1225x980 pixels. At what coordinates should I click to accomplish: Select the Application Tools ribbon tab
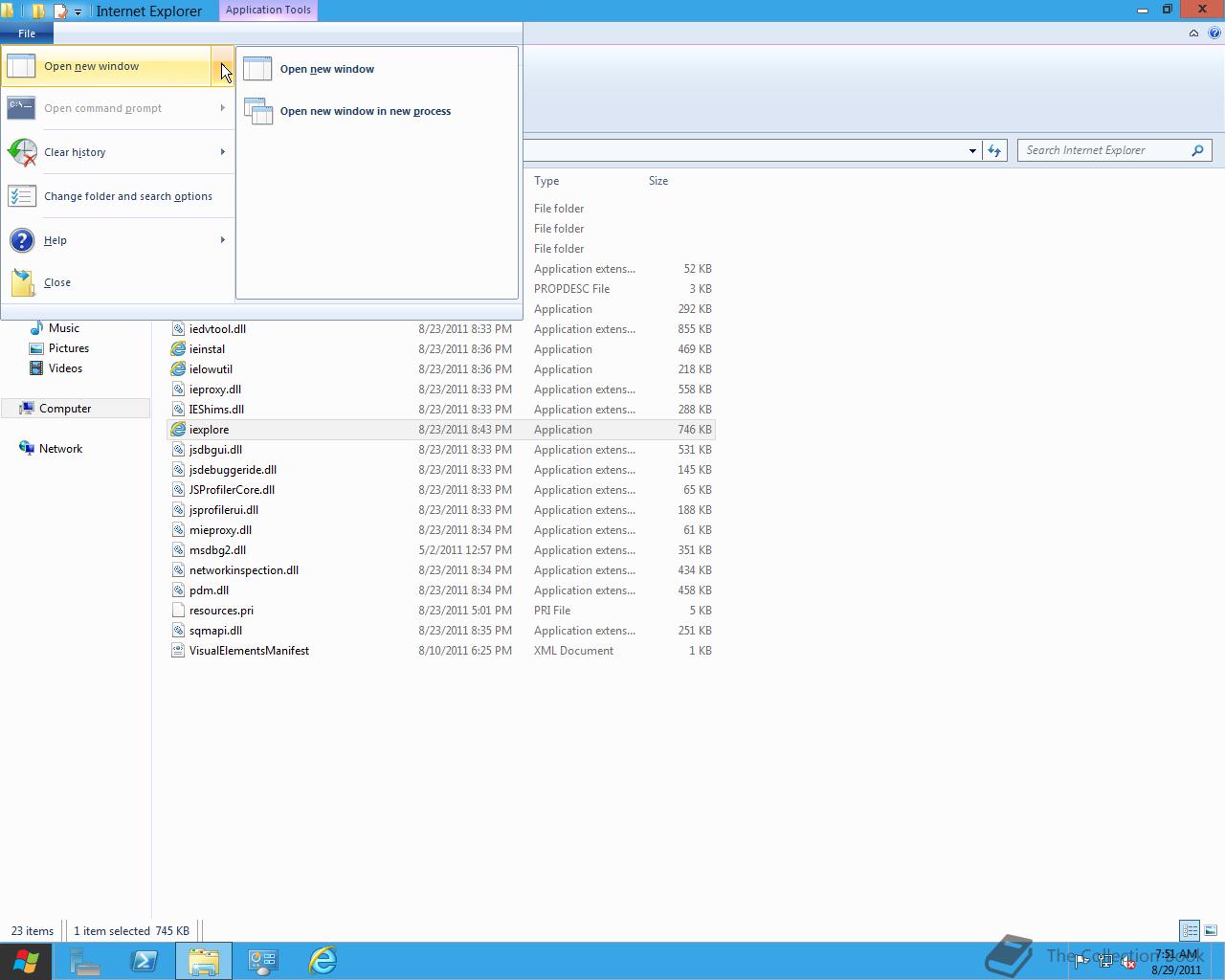(268, 10)
